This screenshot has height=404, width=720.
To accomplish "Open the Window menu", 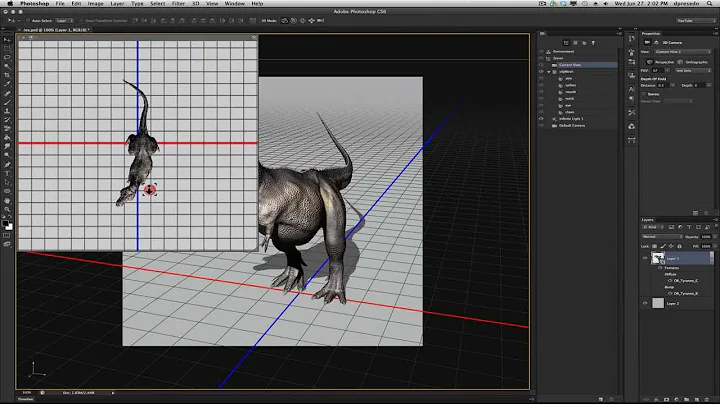I will pyautogui.click(x=235, y=4).
